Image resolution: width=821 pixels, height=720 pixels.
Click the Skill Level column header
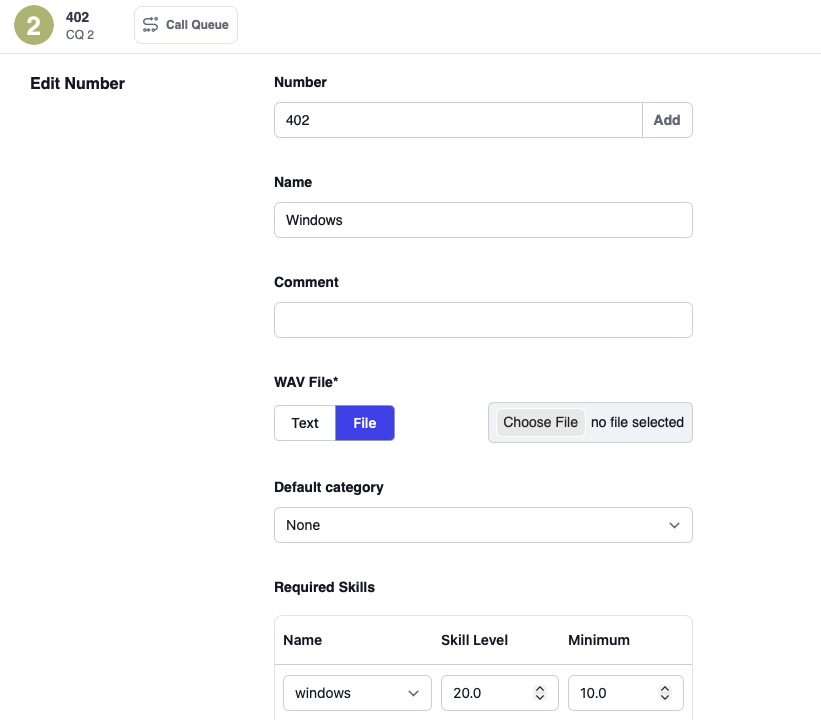click(475, 640)
